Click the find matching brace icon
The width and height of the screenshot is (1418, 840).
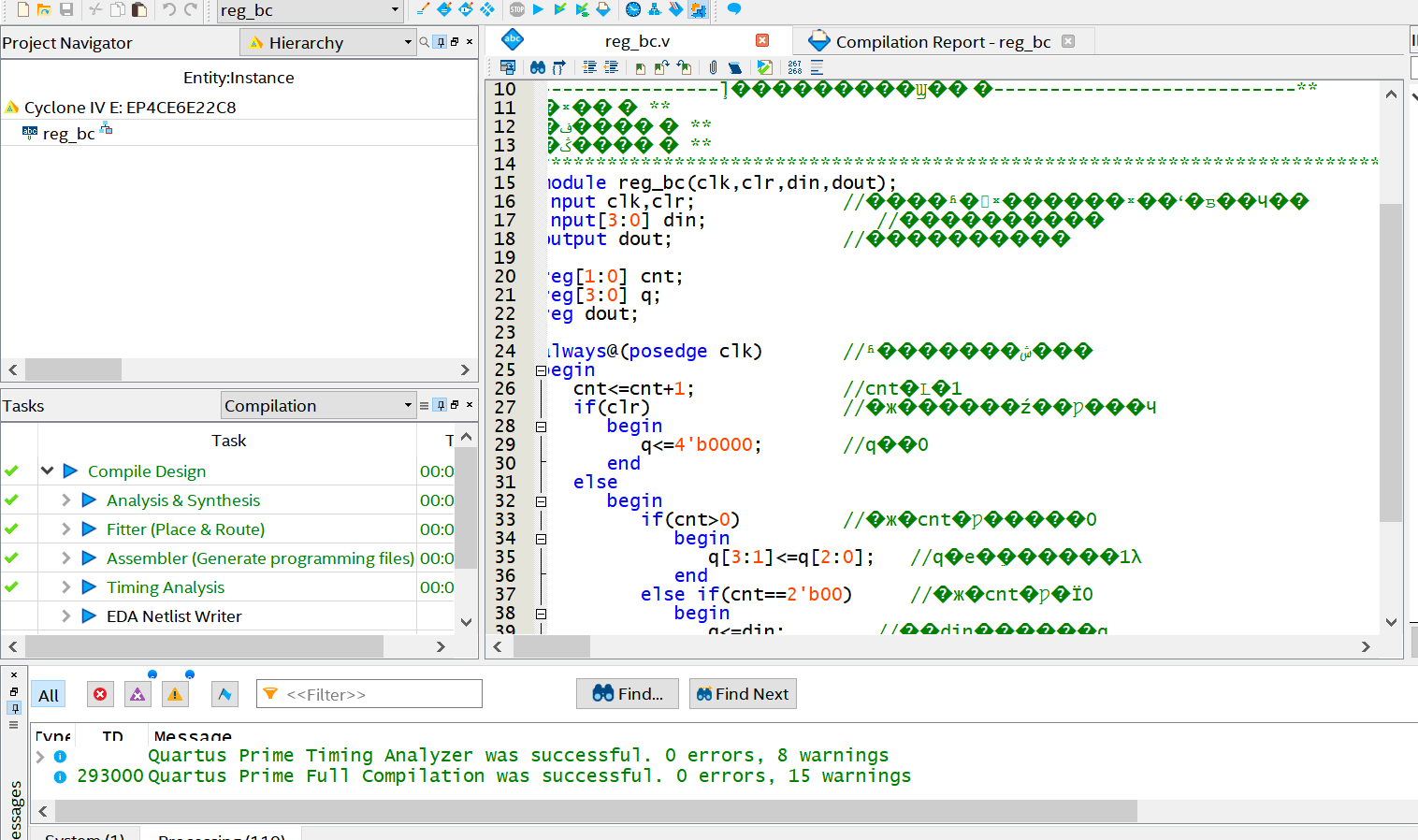(559, 67)
